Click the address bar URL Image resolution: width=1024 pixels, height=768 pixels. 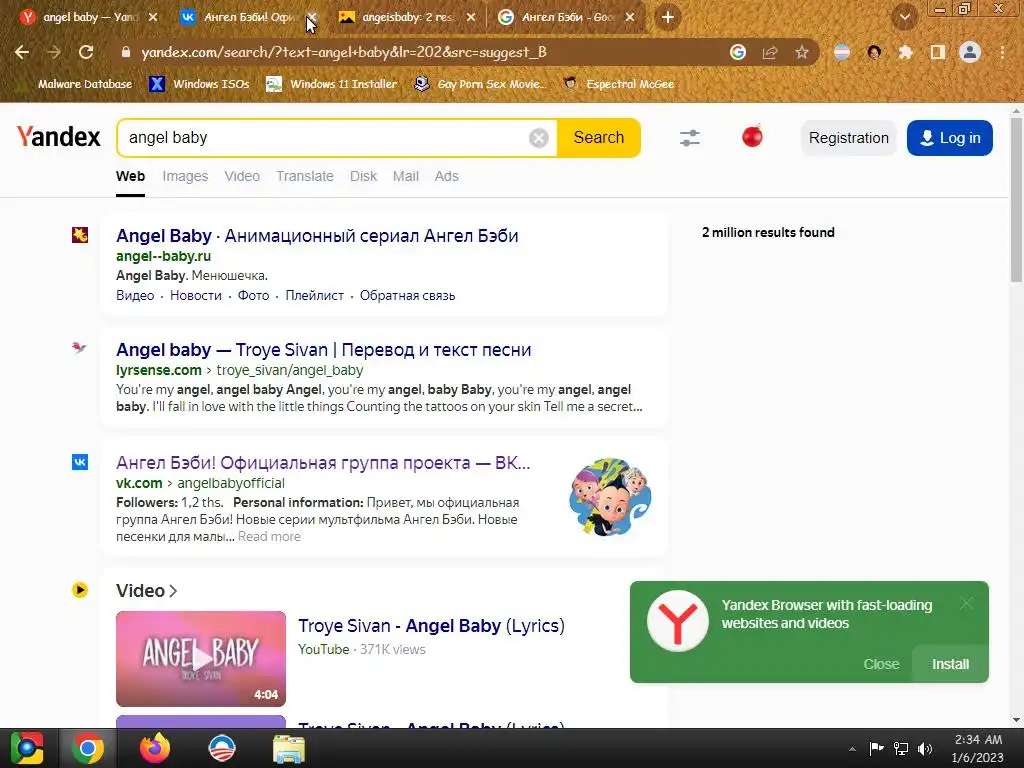point(344,52)
